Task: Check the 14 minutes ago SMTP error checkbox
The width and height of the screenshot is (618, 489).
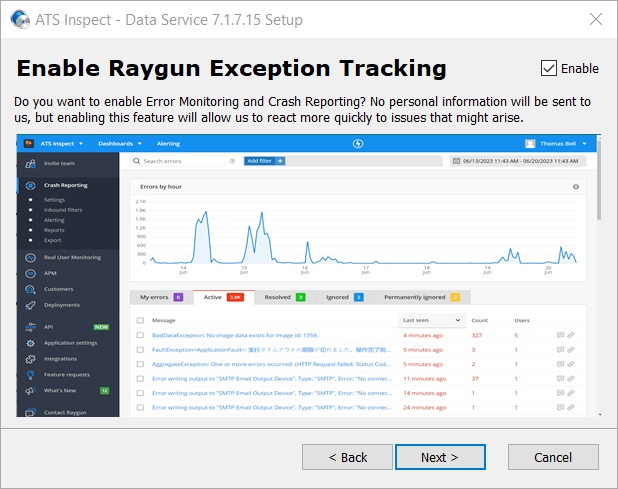Action: click(140, 393)
